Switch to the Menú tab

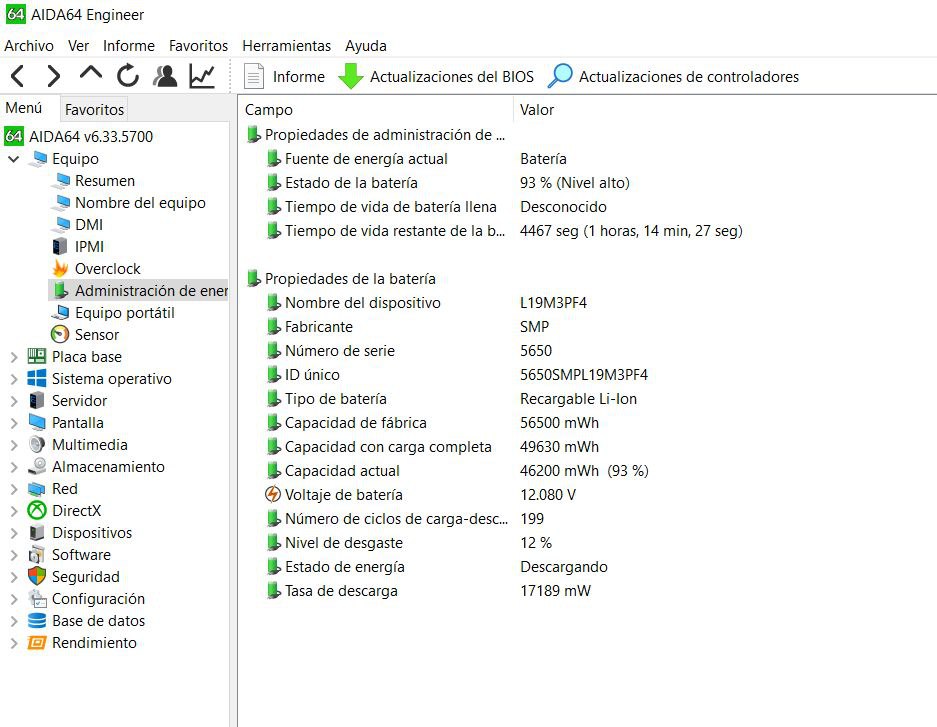pos(24,108)
